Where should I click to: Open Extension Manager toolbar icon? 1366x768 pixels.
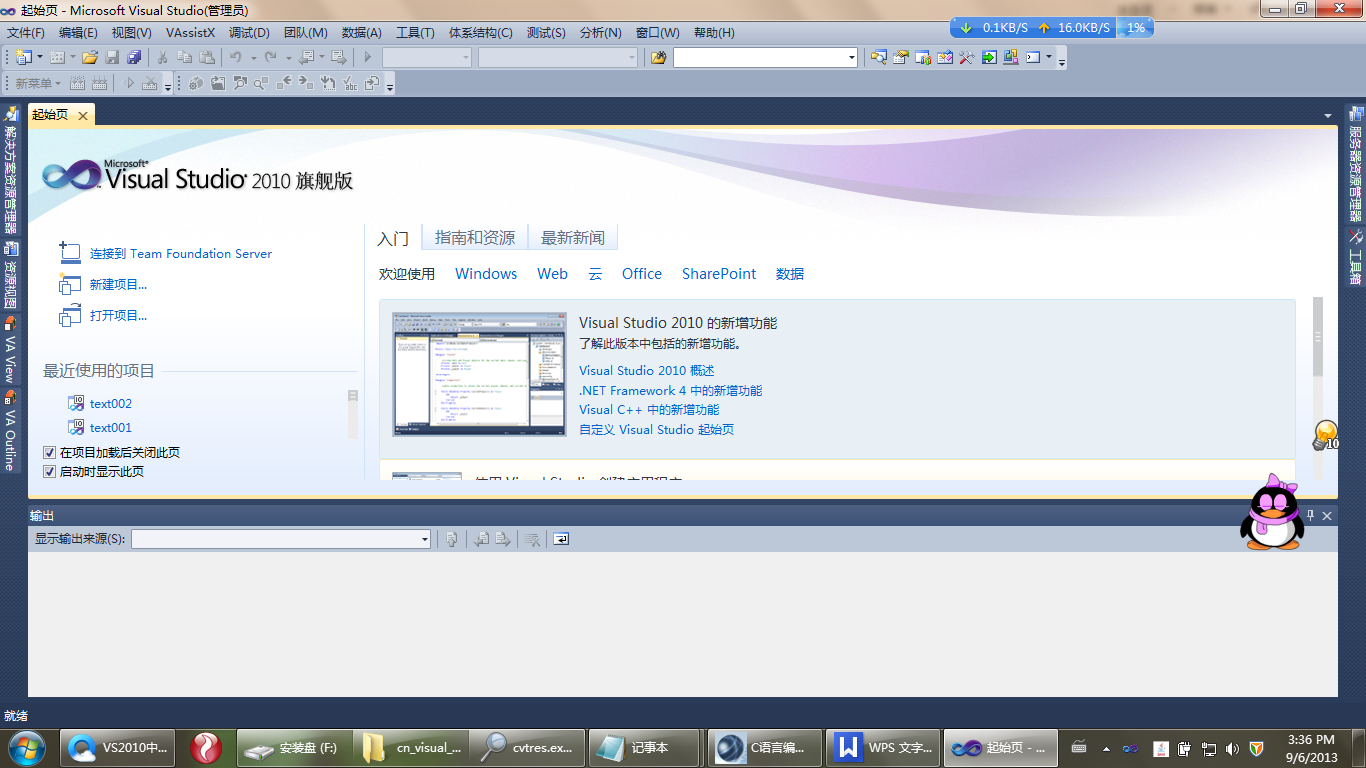(1011, 57)
